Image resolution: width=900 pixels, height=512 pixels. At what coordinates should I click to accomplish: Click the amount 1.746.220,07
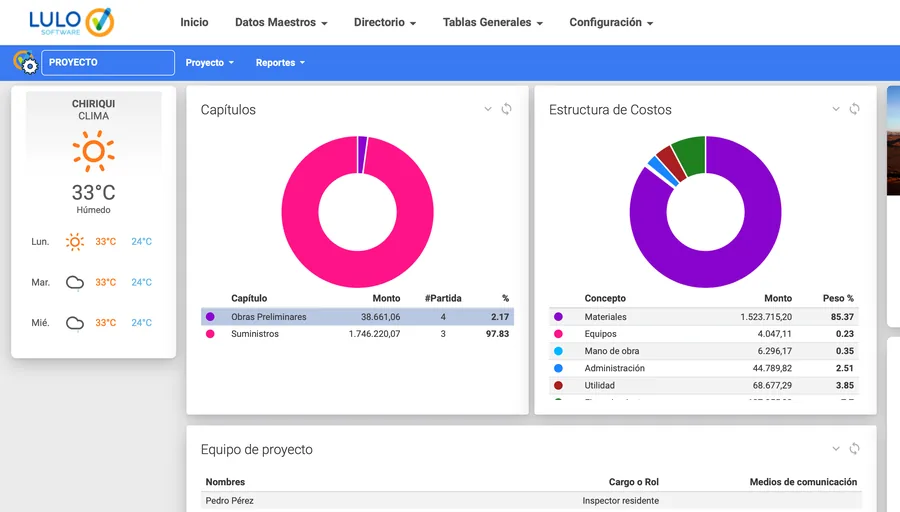pyautogui.click(x=374, y=334)
